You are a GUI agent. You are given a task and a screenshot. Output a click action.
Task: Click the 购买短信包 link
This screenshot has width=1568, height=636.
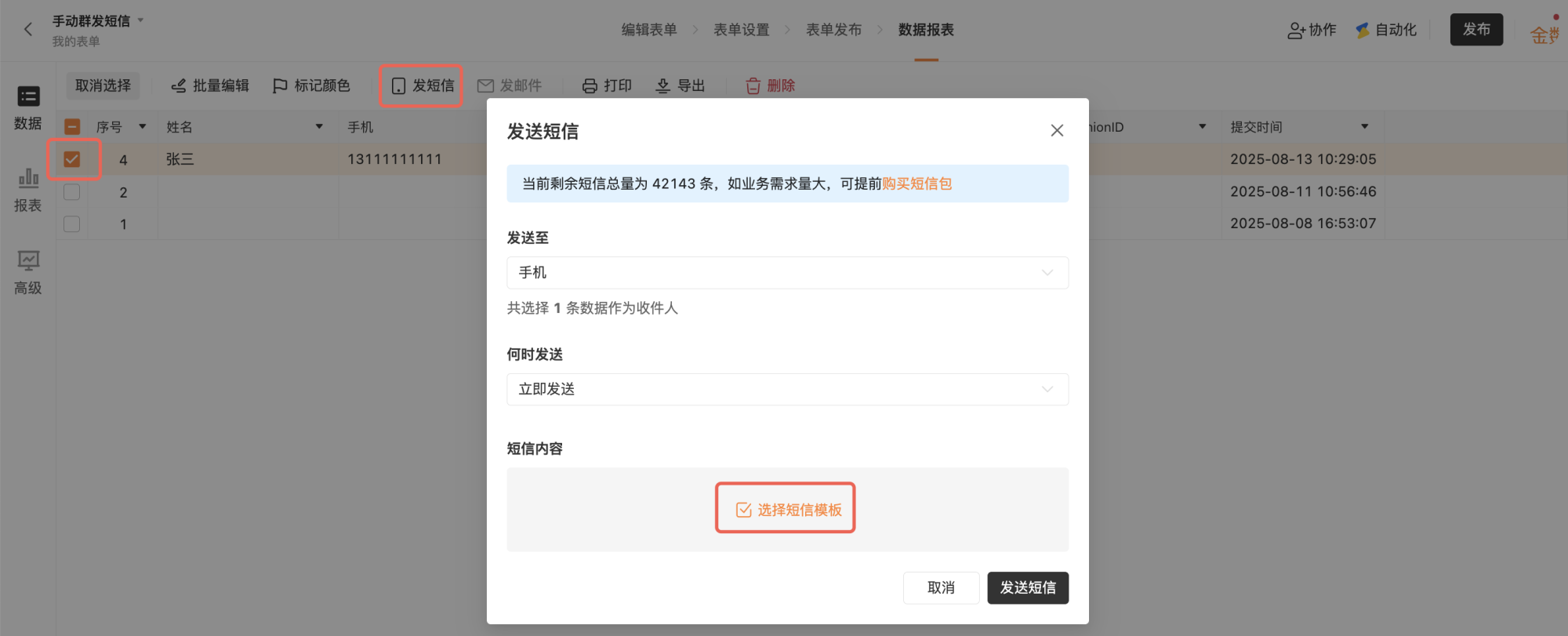pos(916,184)
